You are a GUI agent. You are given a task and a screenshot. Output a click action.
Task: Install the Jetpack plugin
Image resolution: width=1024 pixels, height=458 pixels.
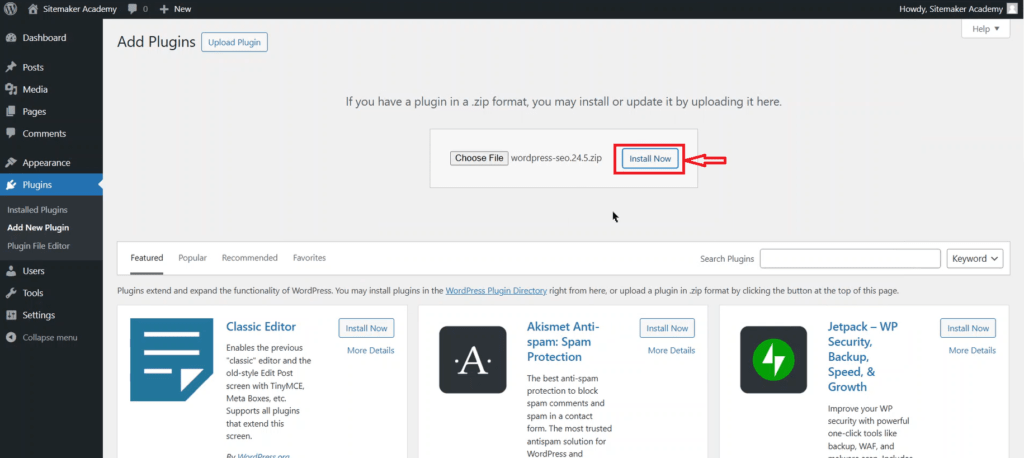click(968, 328)
